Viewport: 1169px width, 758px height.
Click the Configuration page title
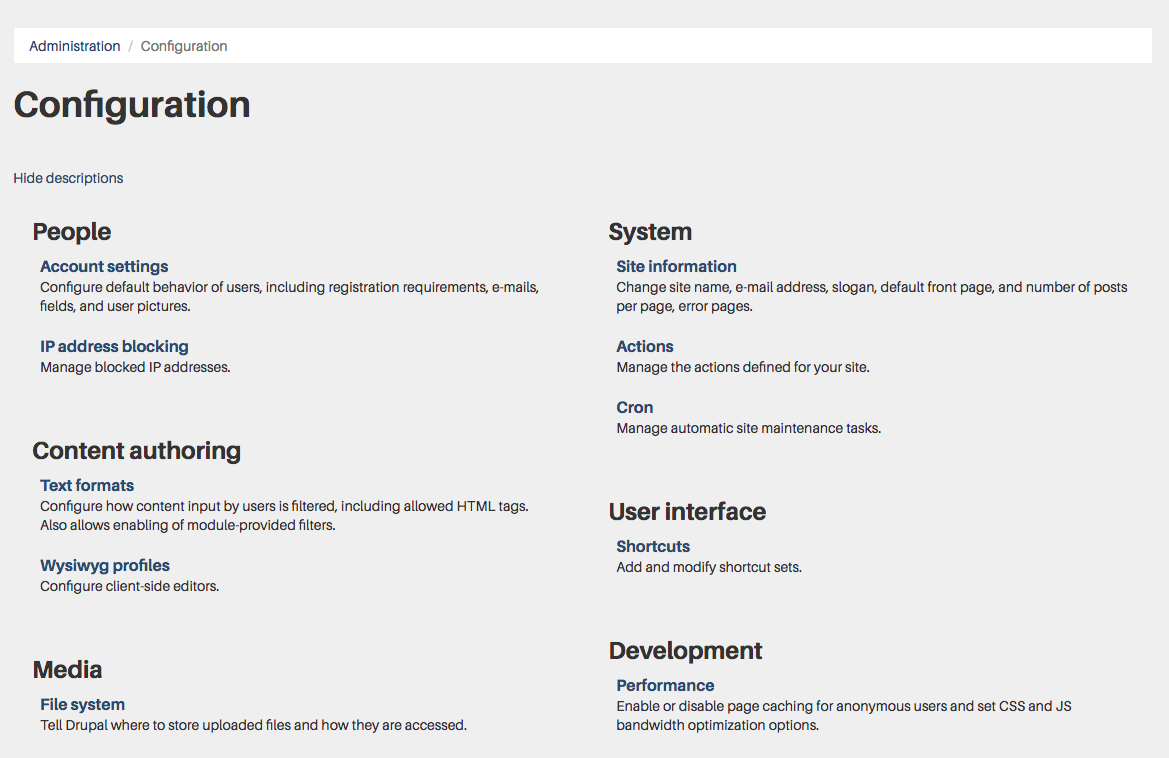(x=132, y=105)
